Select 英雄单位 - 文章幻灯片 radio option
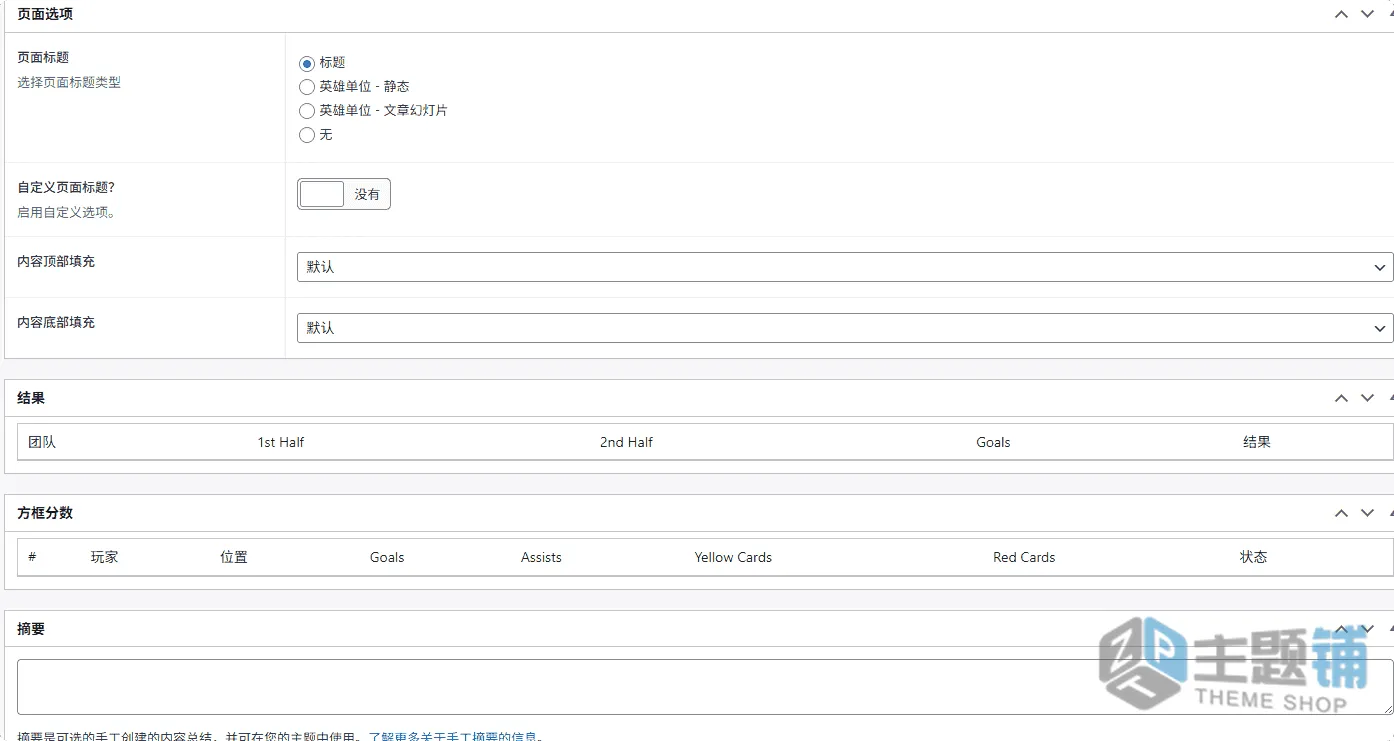The height and width of the screenshot is (741, 1394). pyautogui.click(x=307, y=111)
